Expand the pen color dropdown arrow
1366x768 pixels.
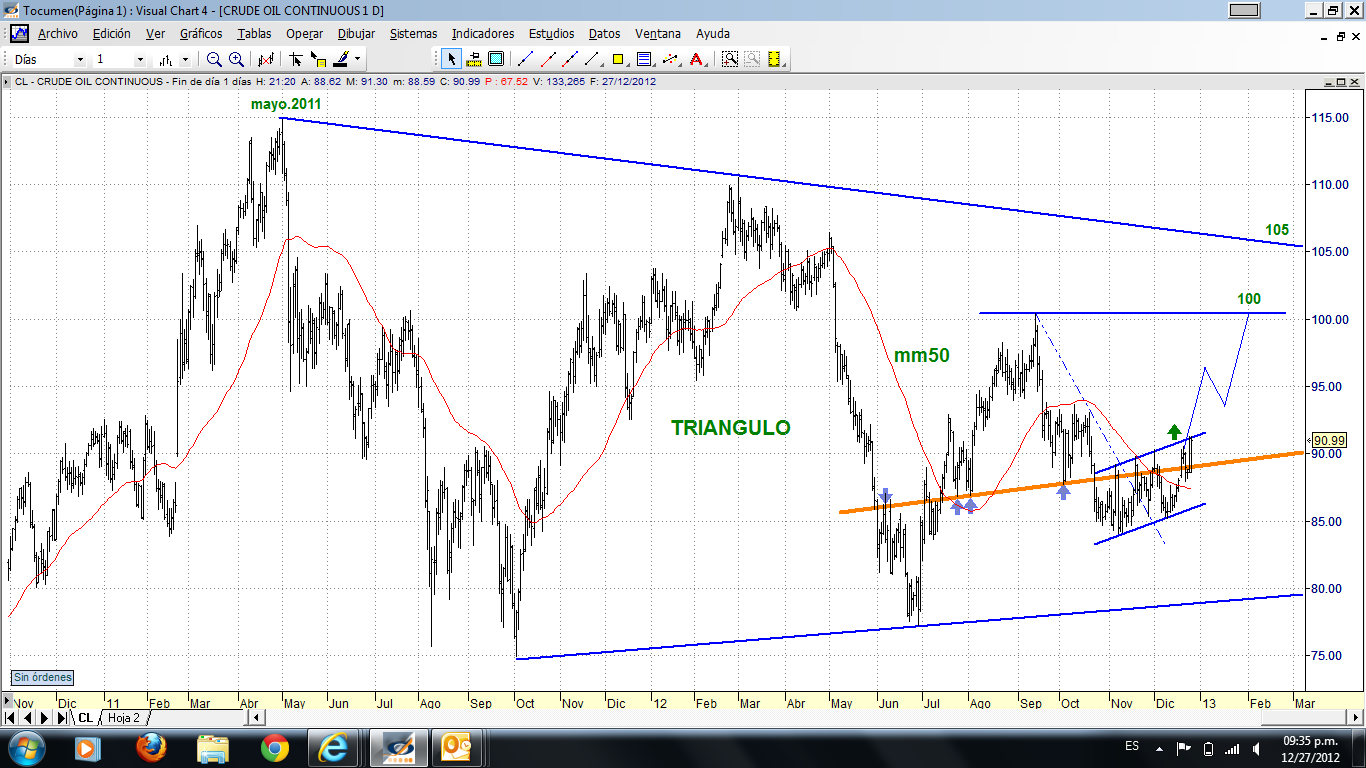tap(357, 60)
